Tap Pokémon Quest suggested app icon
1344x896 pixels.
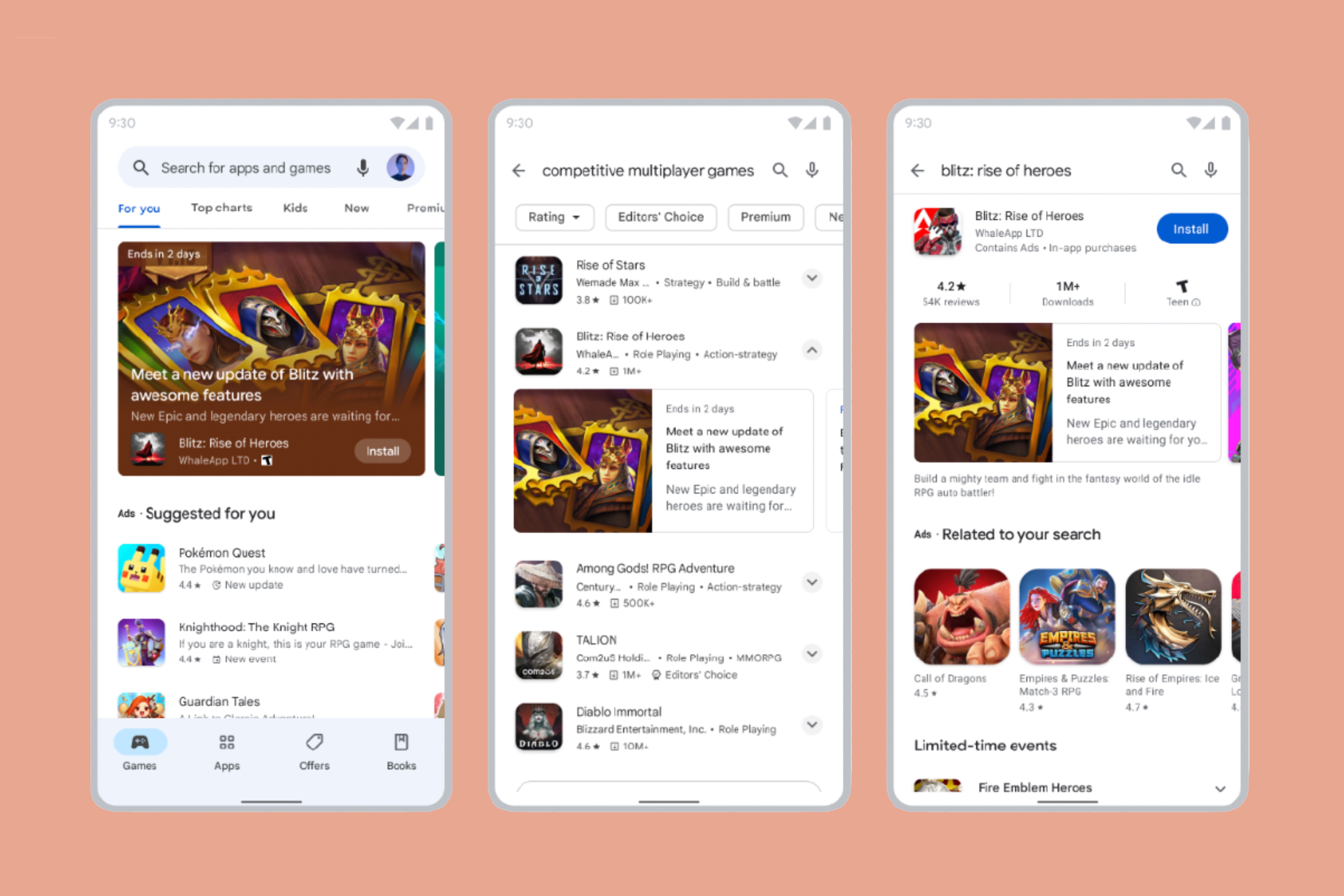143,563
